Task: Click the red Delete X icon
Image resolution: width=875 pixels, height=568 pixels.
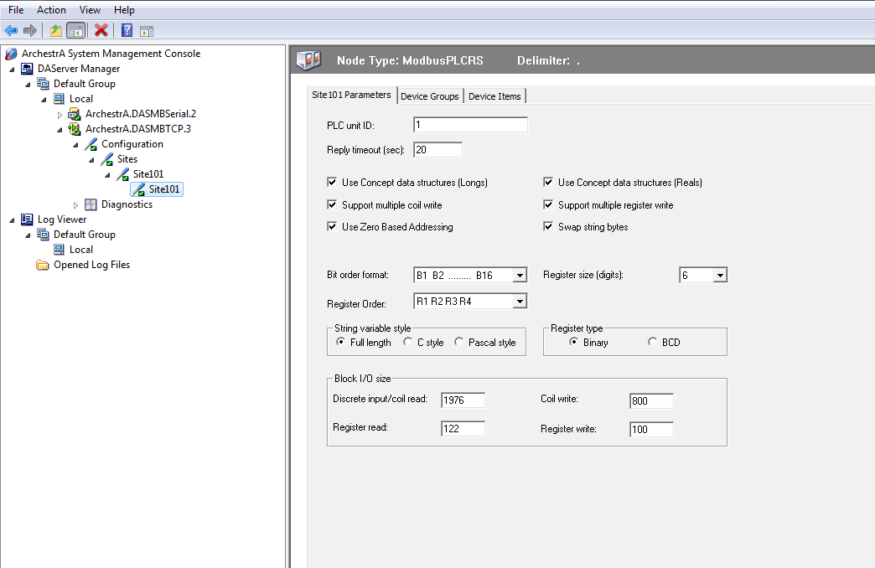Action: click(x=101, y=30)
